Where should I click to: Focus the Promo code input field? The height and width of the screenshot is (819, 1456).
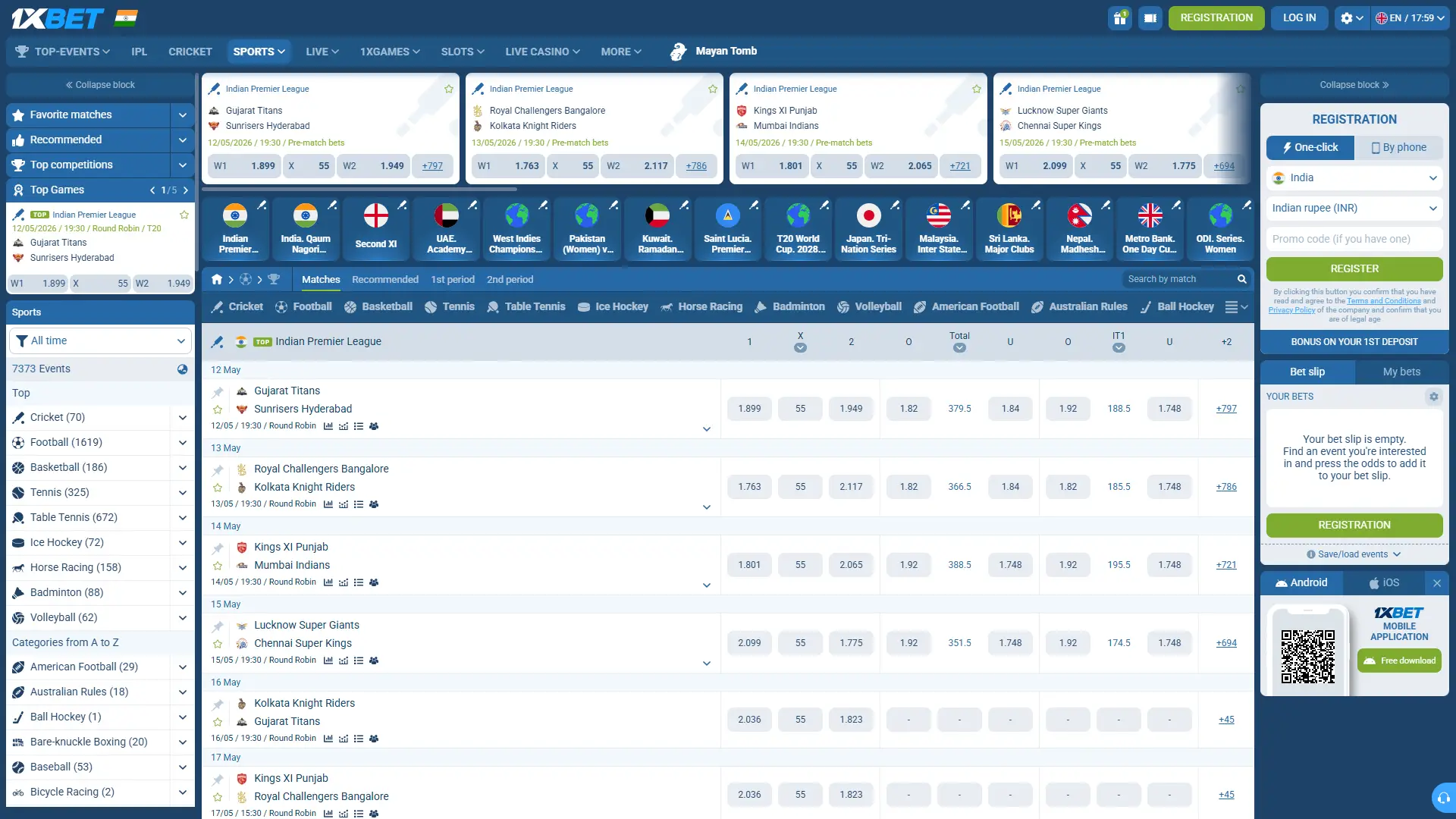(1354, 240)
